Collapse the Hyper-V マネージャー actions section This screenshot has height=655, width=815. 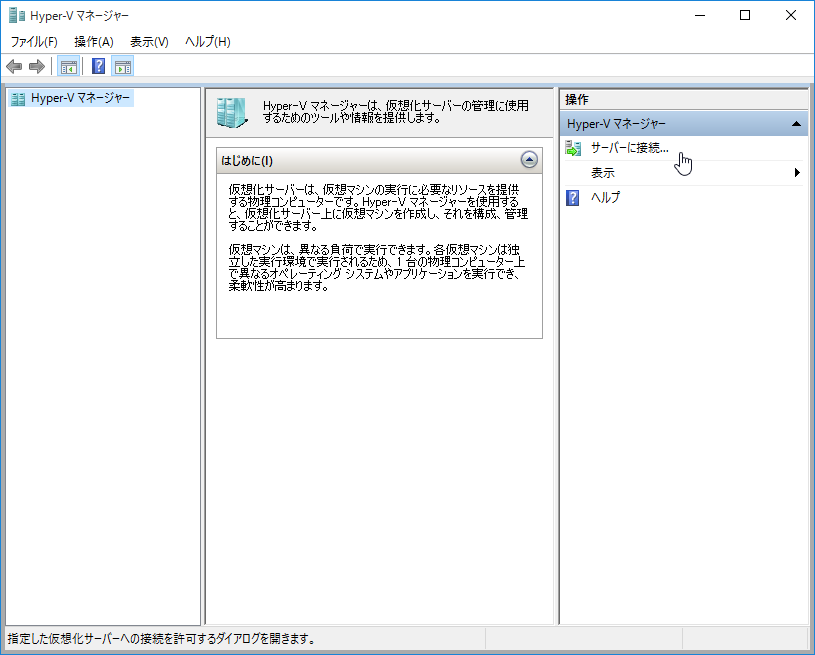click(x=796, y=124)
